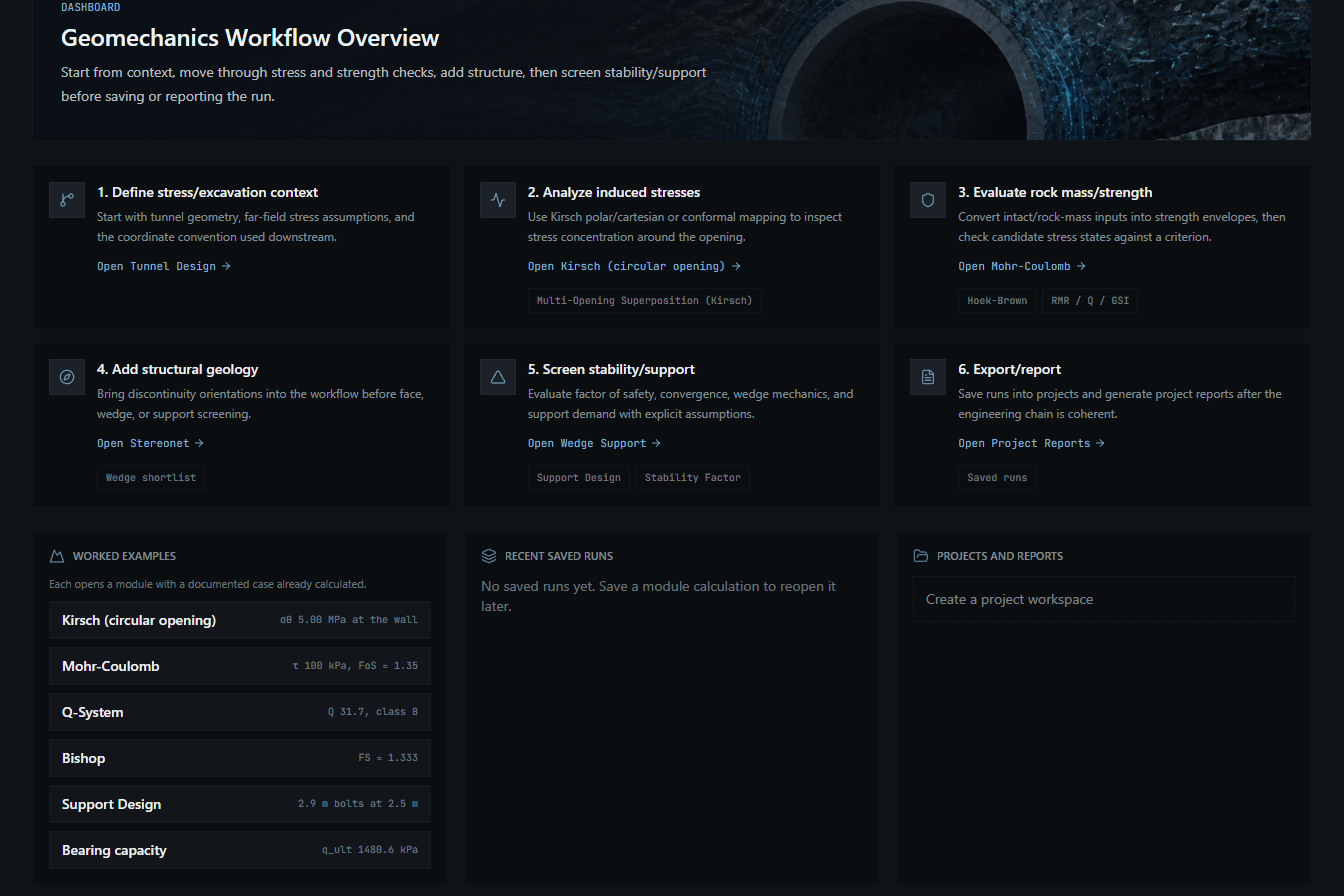Image resolution: width=1344 pixels, height=896 pixels.
Task: Open the Bearing capacity worked example
Action: (240, 850)
